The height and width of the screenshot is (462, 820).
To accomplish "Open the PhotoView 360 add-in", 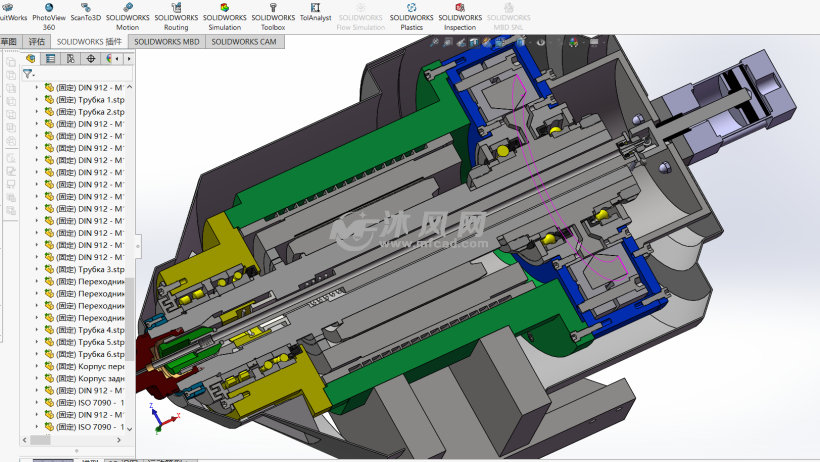I will click(49, 13).
